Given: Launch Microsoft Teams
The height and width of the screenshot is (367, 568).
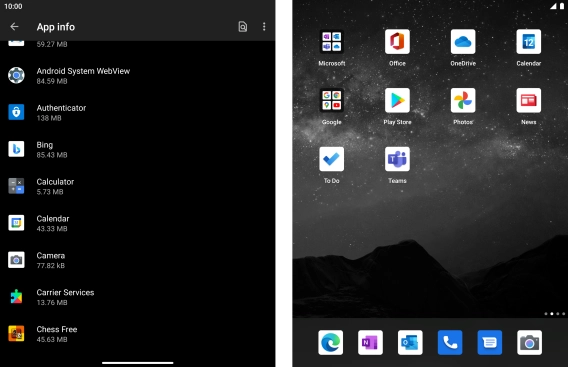Looking at the screenshot, I should click(397, 159).
